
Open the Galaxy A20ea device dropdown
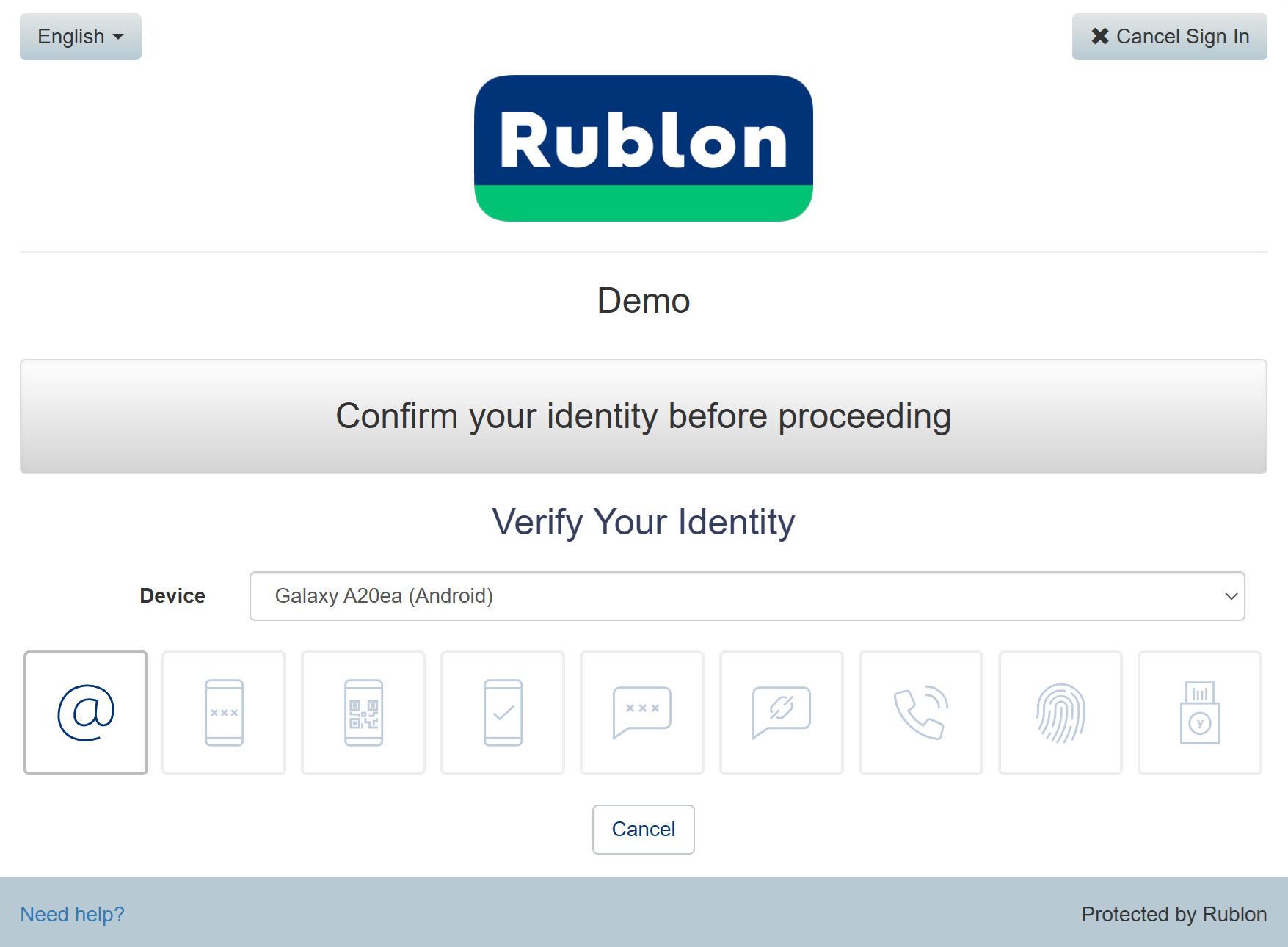(x=746, y=596)
